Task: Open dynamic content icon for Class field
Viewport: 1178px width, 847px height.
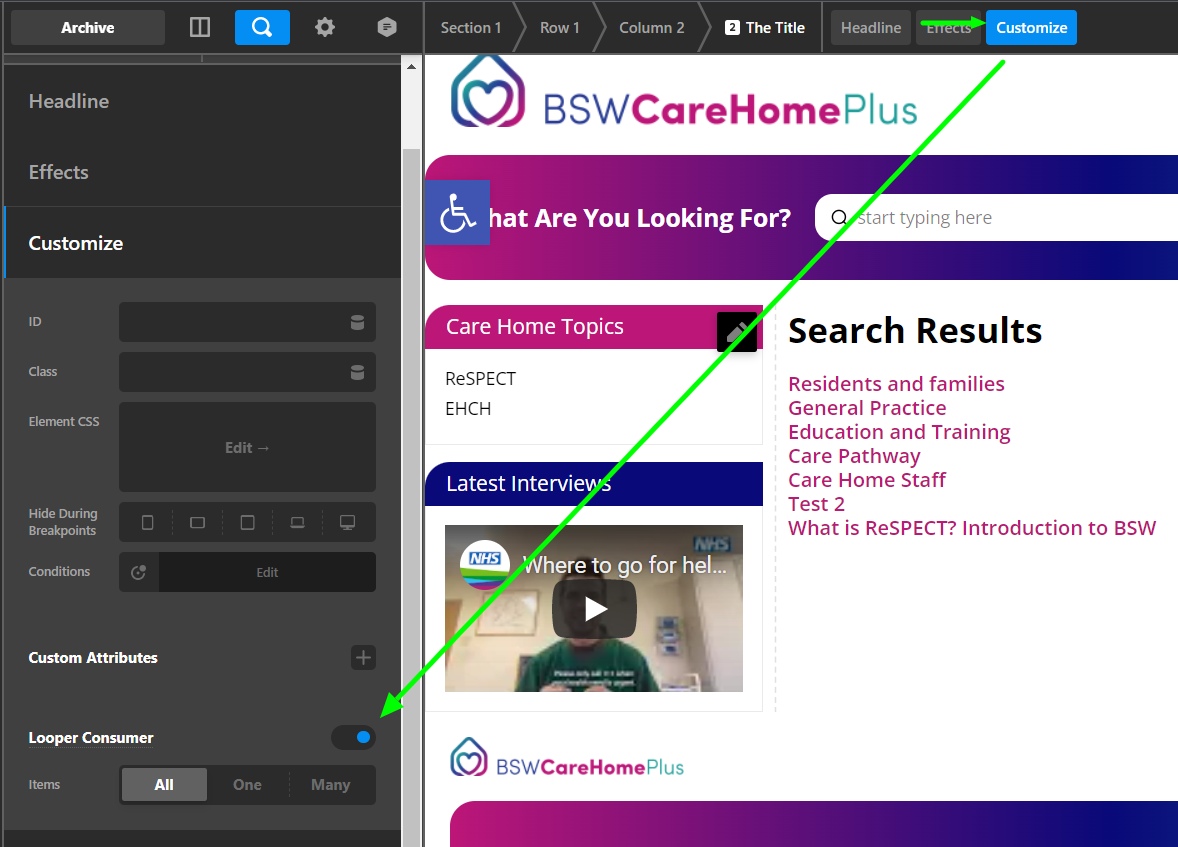Action: (x=358, y=373)
